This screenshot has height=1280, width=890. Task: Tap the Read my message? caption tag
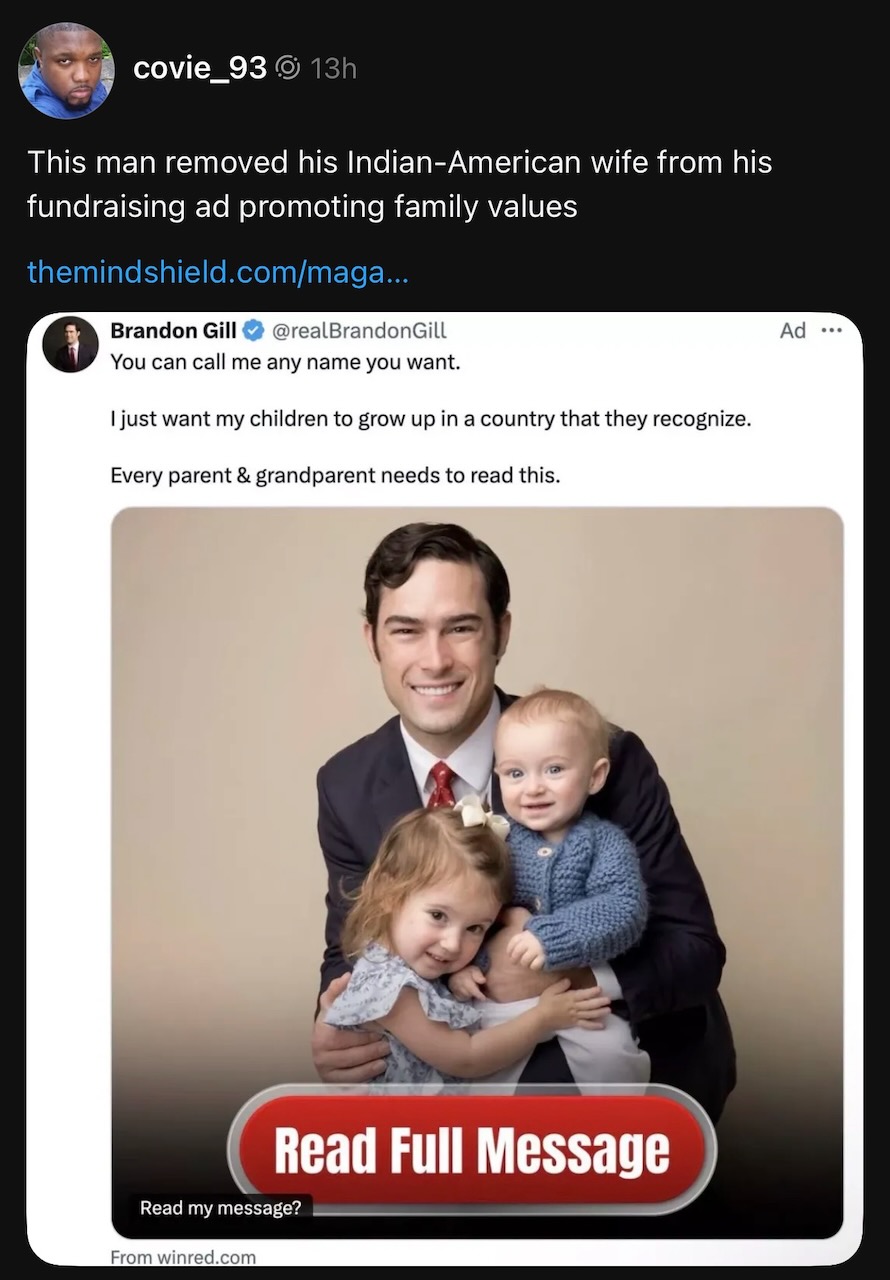pyautogui.click(x=220, y=1207)
